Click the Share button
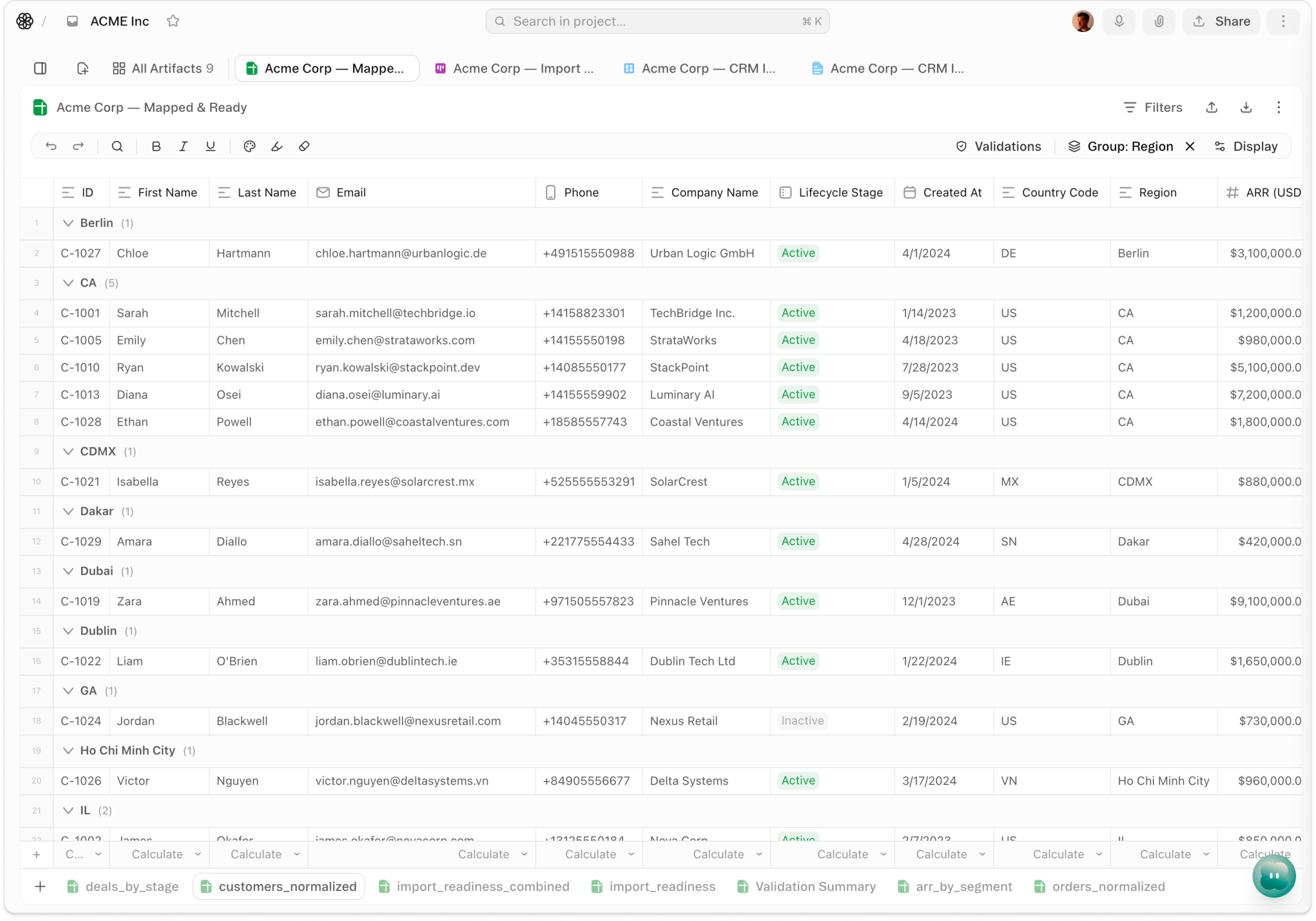The image size is (1316, 921). coord(1221,21)
